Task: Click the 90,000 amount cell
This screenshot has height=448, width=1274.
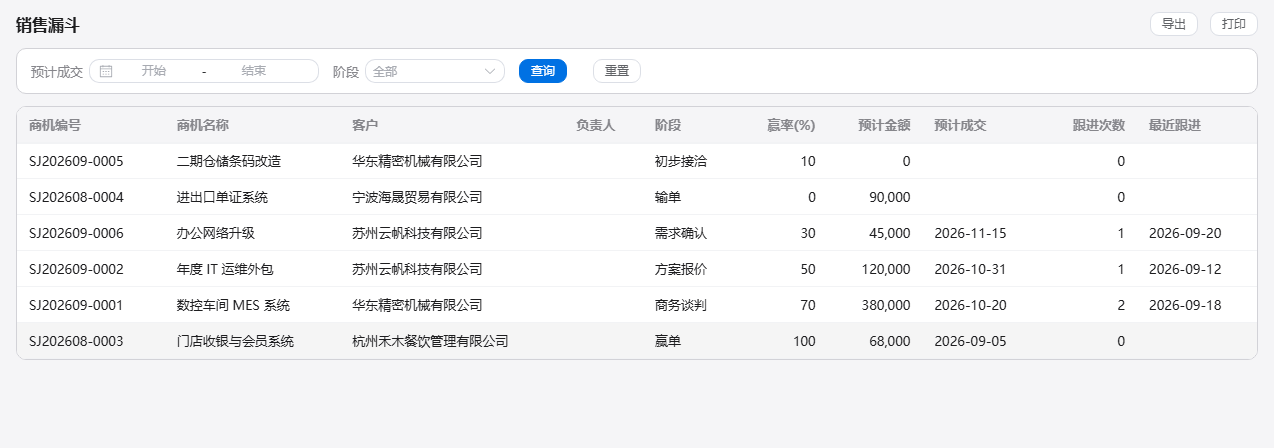Action: [x=891, y=197]
